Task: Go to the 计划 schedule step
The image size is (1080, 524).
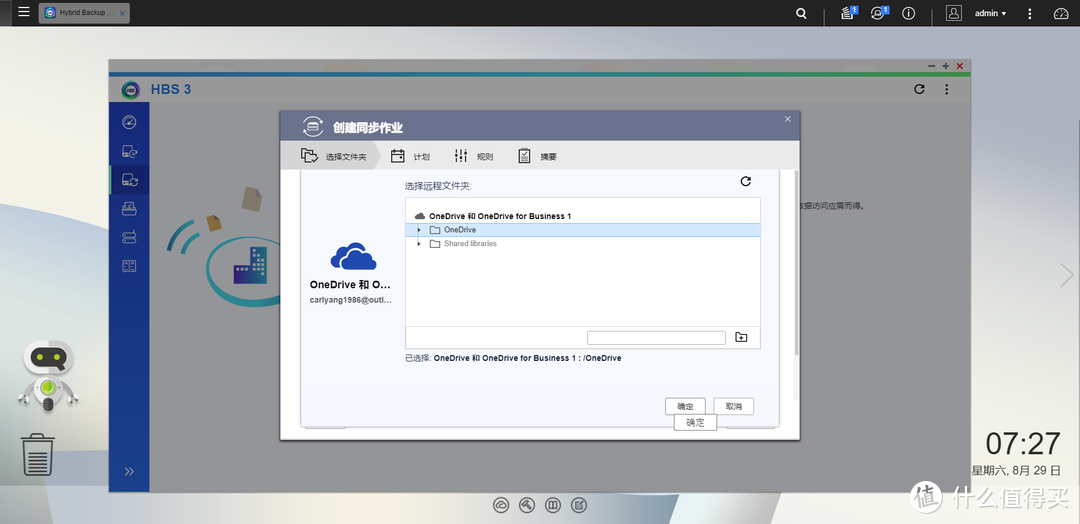Action: click(x=410, y=156)
